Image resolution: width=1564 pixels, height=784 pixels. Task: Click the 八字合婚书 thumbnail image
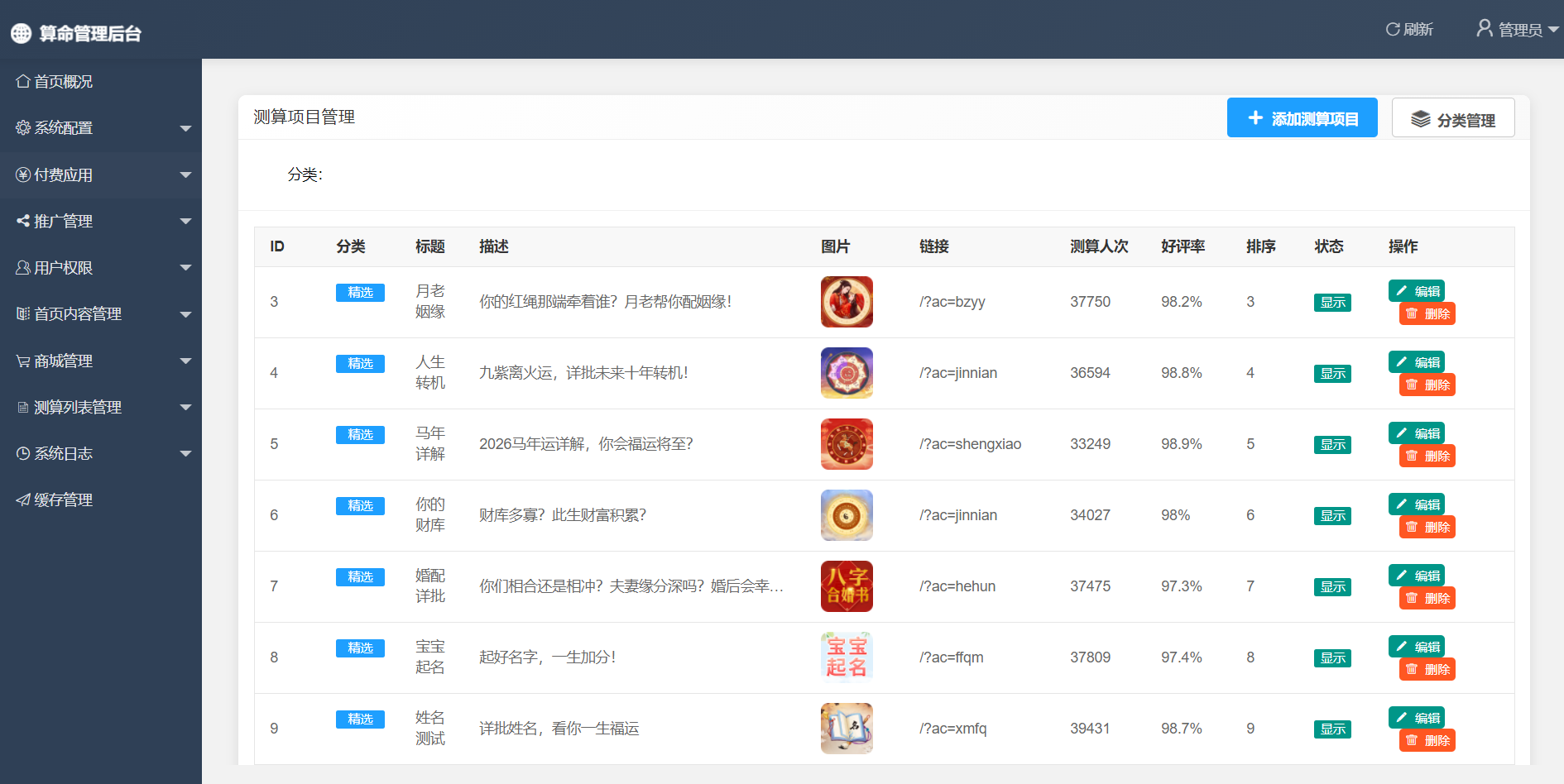[846, 586]
